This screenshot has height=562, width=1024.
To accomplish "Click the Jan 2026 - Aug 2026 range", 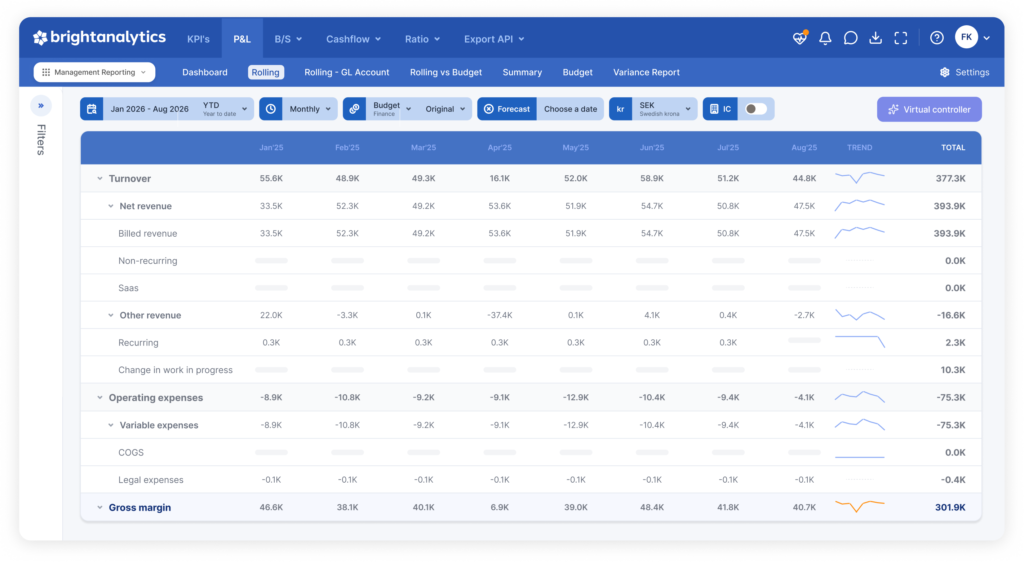I will click(x=150, y=109).
